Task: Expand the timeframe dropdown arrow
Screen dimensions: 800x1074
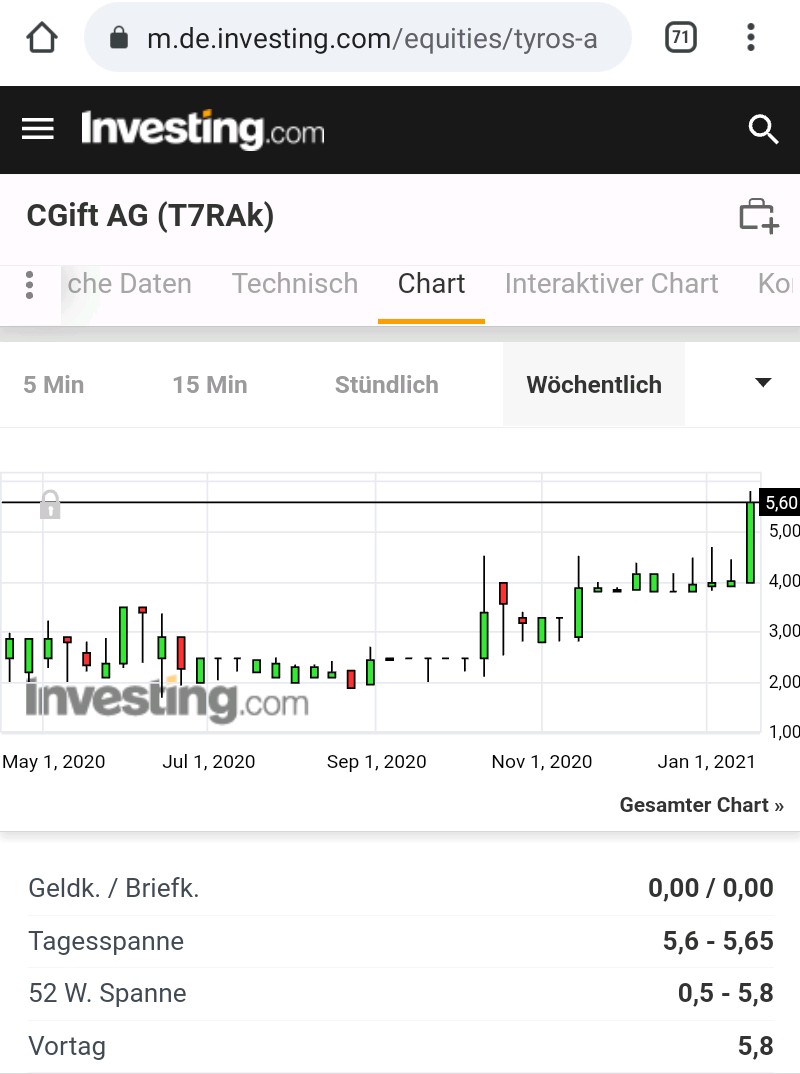Action: [x=763, y=382]
